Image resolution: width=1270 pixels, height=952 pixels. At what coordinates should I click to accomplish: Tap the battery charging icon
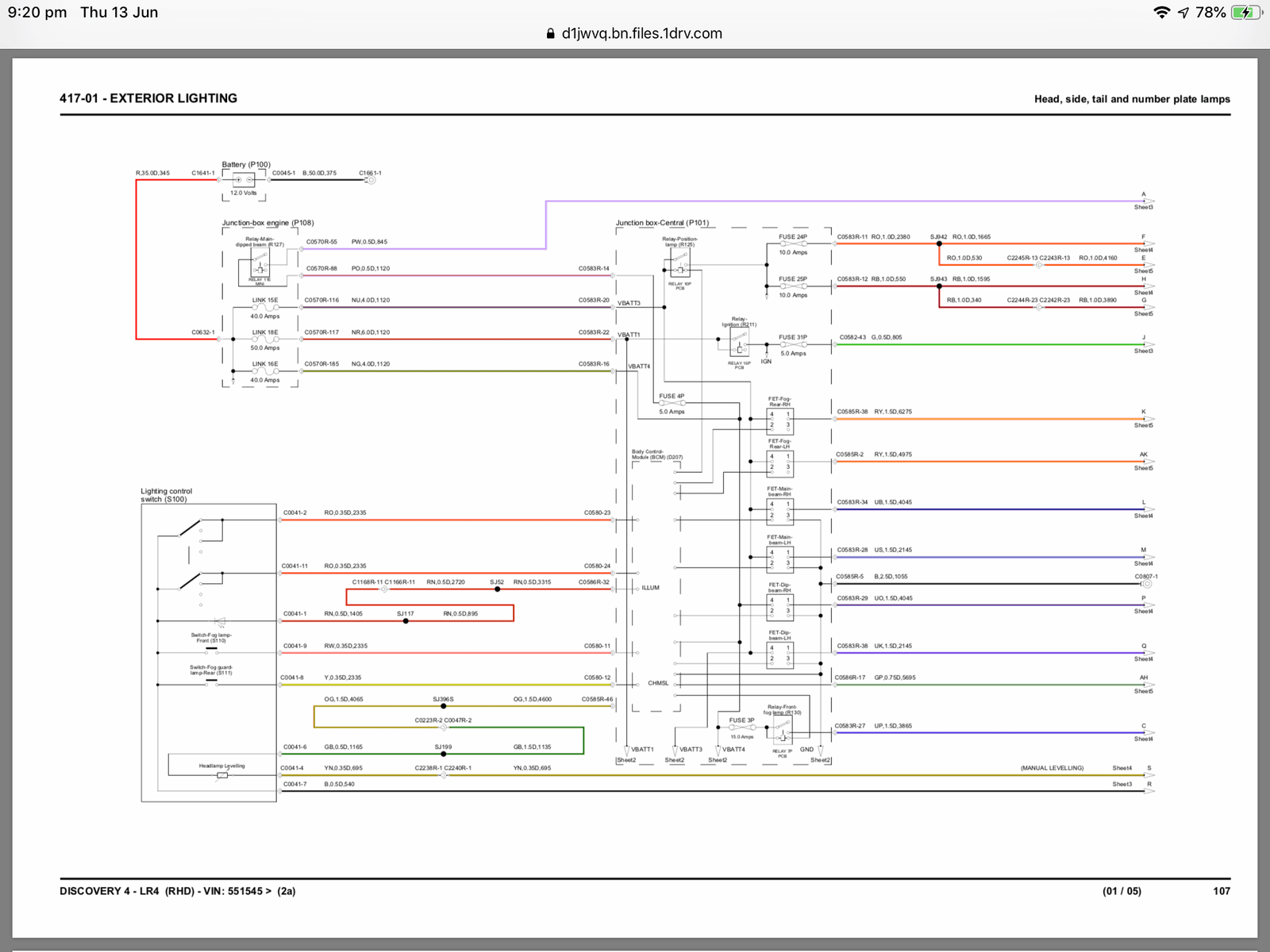point(1246,13)
